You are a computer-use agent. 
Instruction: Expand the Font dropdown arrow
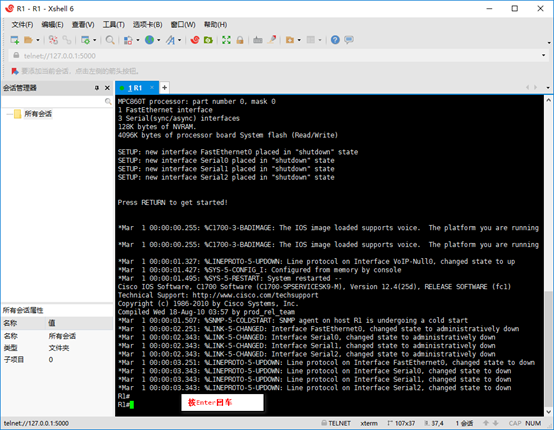tap(179, 40)
